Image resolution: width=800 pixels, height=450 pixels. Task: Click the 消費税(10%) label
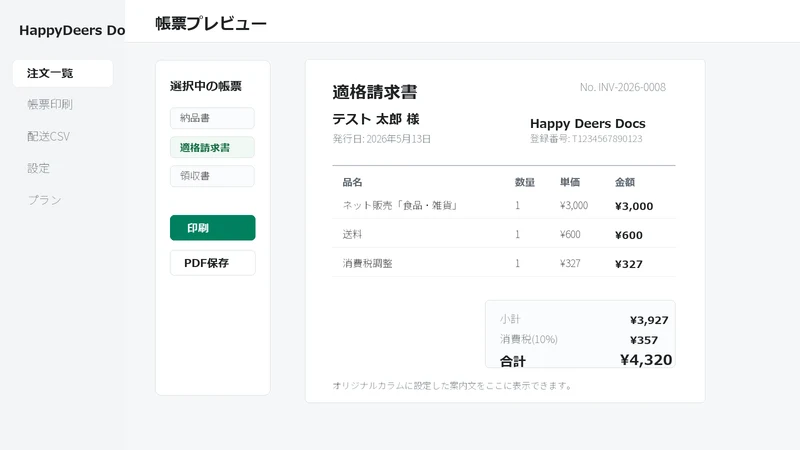529,339
